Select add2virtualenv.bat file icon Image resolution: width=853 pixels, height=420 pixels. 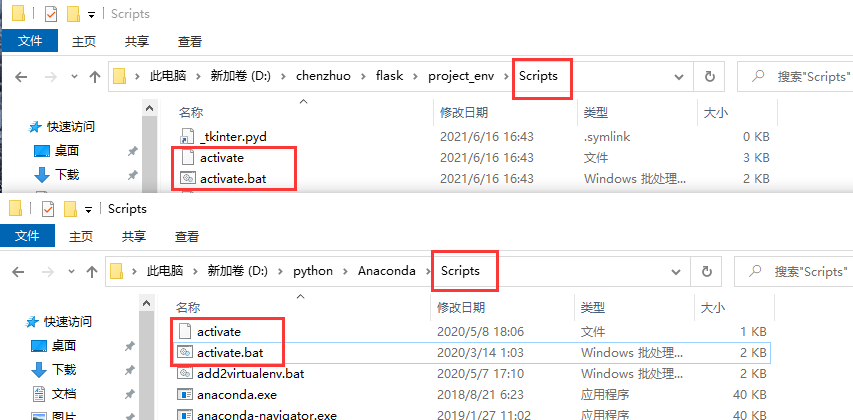[x=184, y=374]
